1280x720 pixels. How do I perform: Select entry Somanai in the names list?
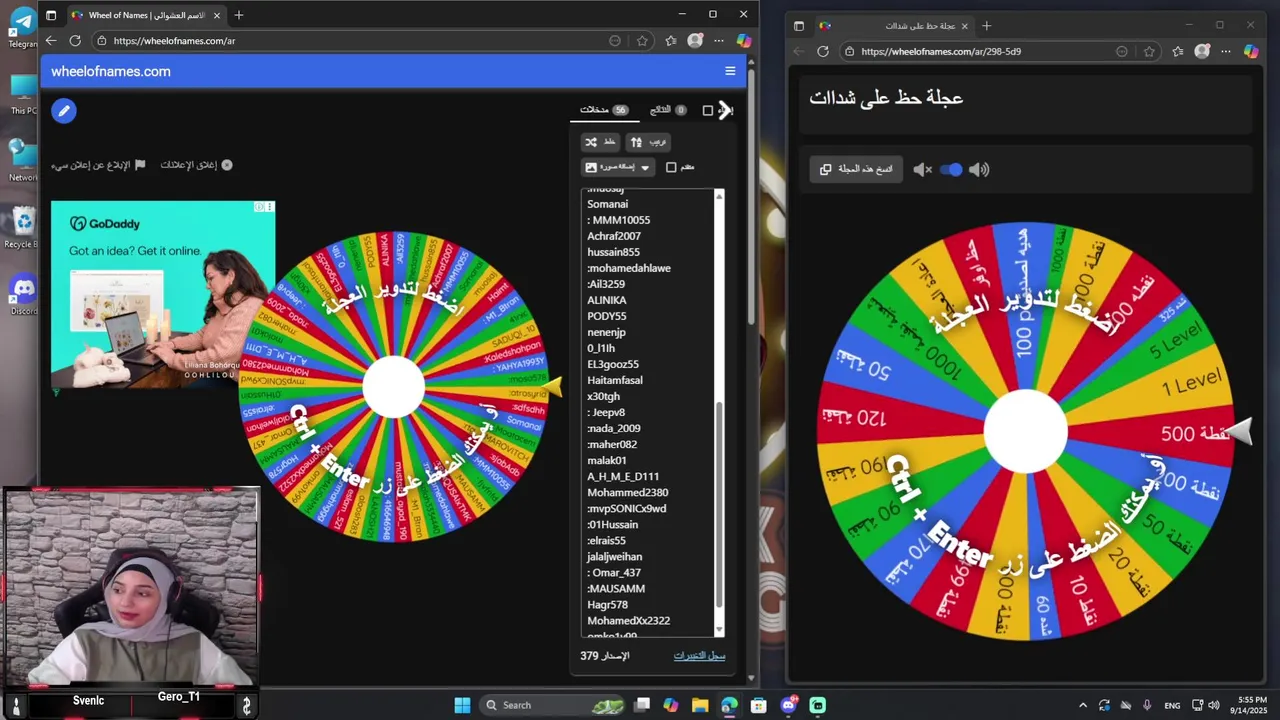[607, 204]
